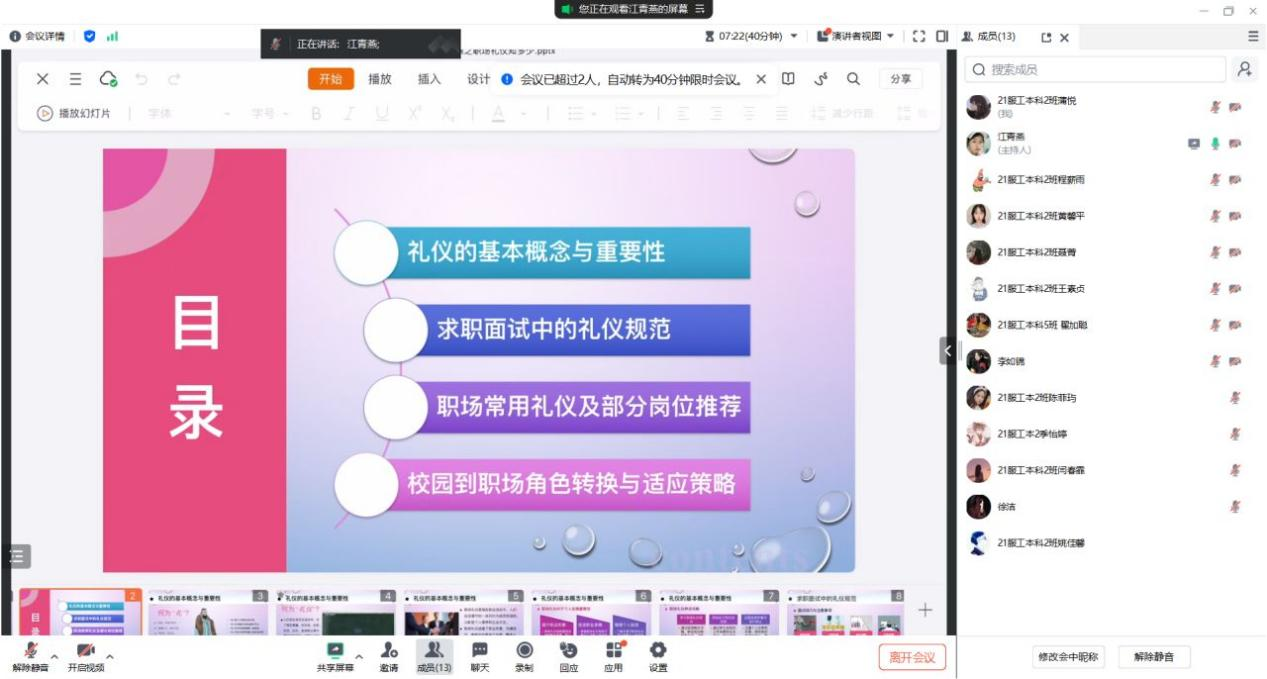Expand the arrow next to 共享屏幕
This screenshot has width=1267, height=679.
(x=359, y=657)
